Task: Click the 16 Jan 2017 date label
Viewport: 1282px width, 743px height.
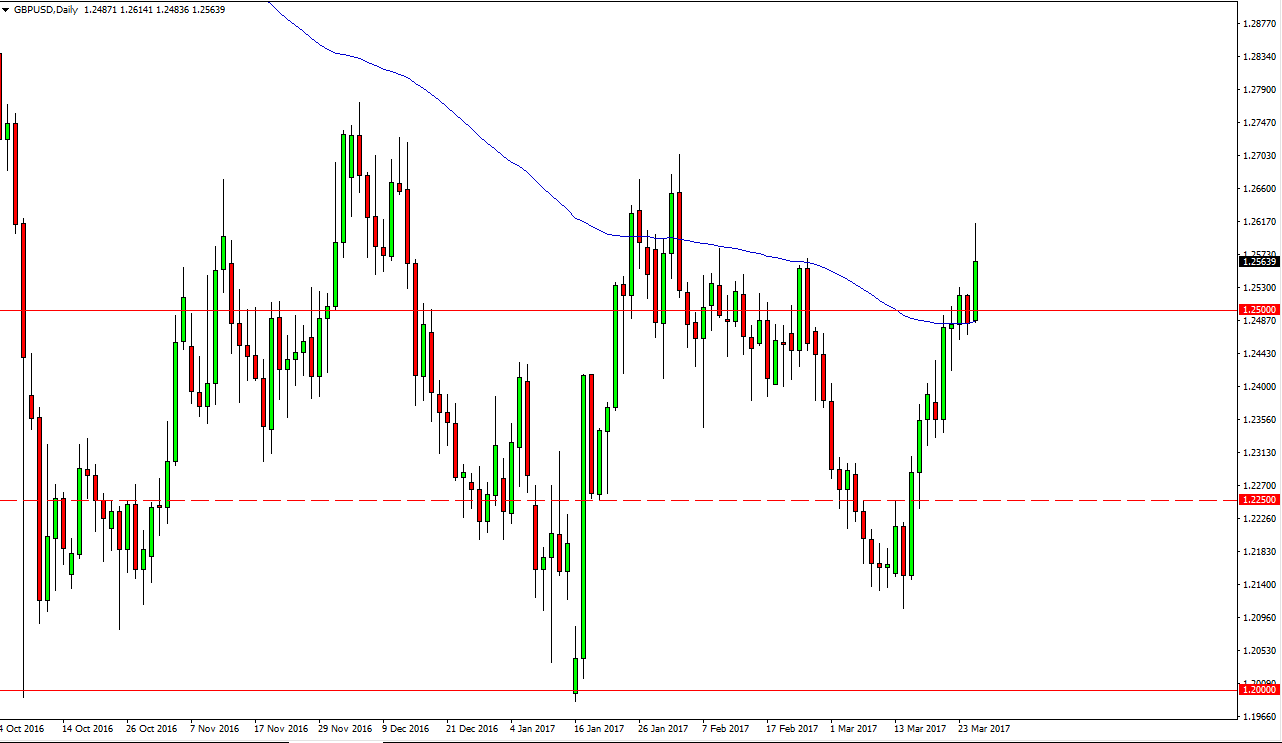Action: (x=598, y=729)
